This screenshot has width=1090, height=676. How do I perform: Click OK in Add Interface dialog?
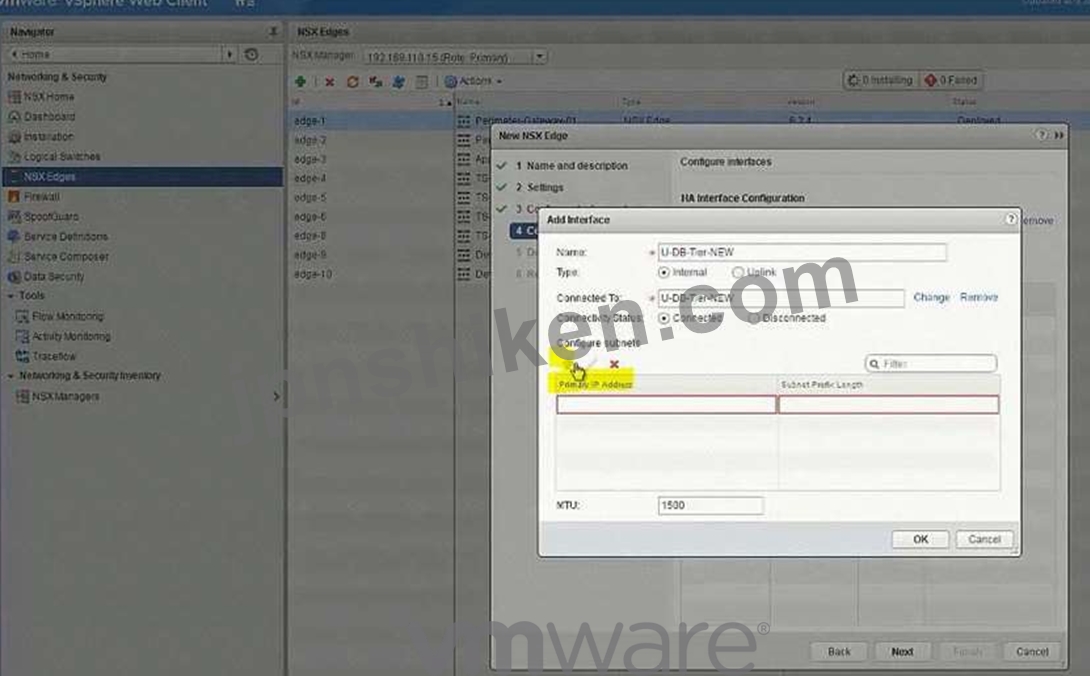tap(920, 539)
